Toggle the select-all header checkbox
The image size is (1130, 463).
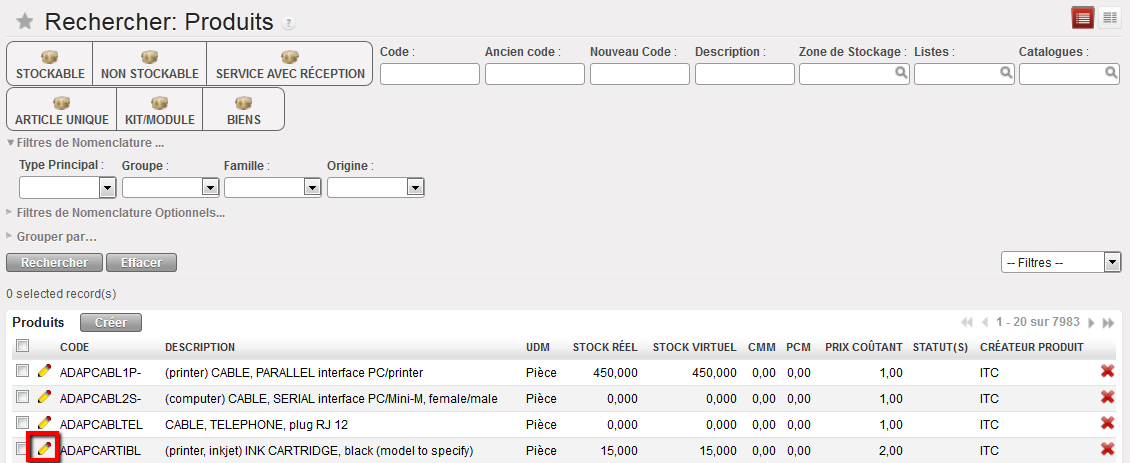coord(22,346)
